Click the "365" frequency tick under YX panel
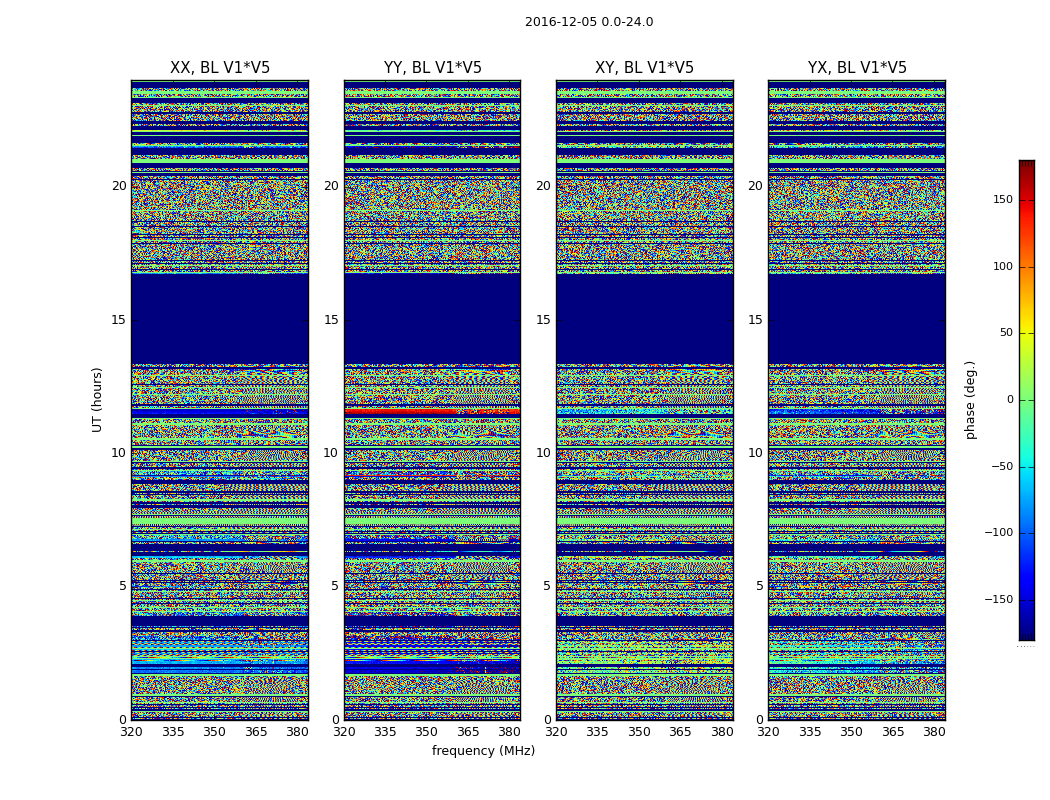The width and height of the screenshot is (1050, 800). [893, 732]
